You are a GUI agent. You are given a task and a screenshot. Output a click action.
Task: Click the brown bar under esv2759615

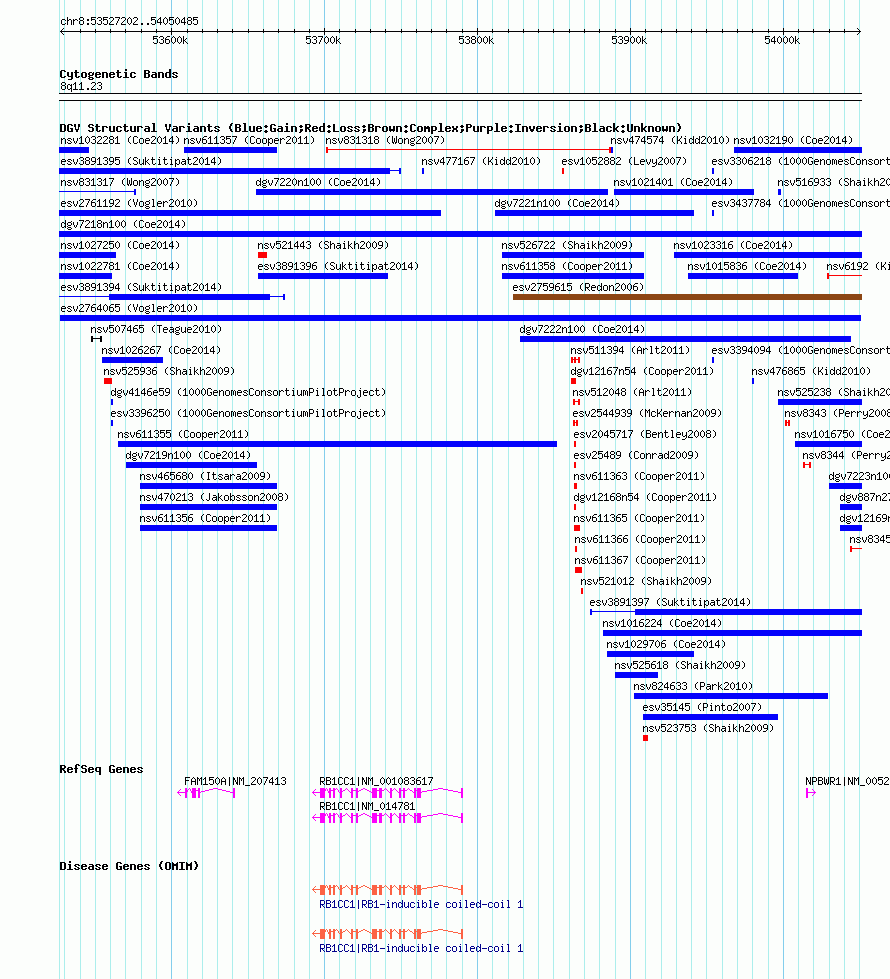687,297
